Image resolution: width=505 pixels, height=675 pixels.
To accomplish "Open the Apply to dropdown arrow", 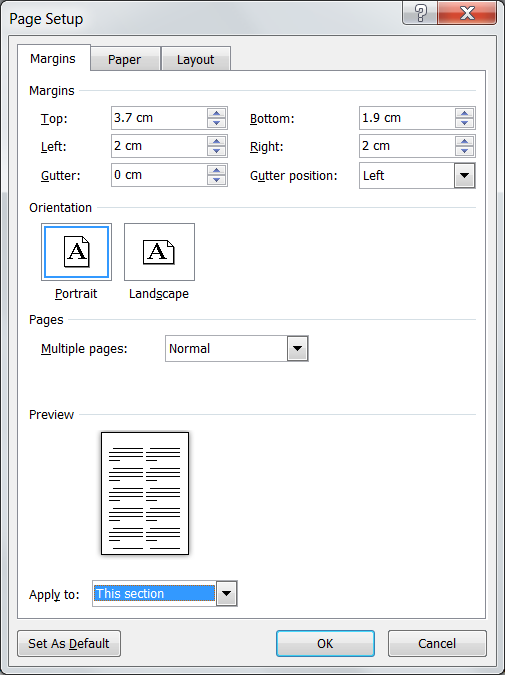I will (x=226, y=594).
